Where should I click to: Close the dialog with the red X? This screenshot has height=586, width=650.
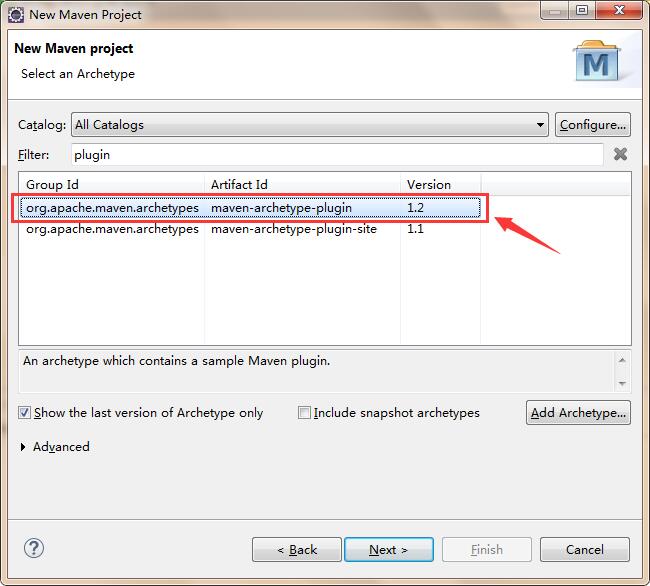[x=619, y=10]
